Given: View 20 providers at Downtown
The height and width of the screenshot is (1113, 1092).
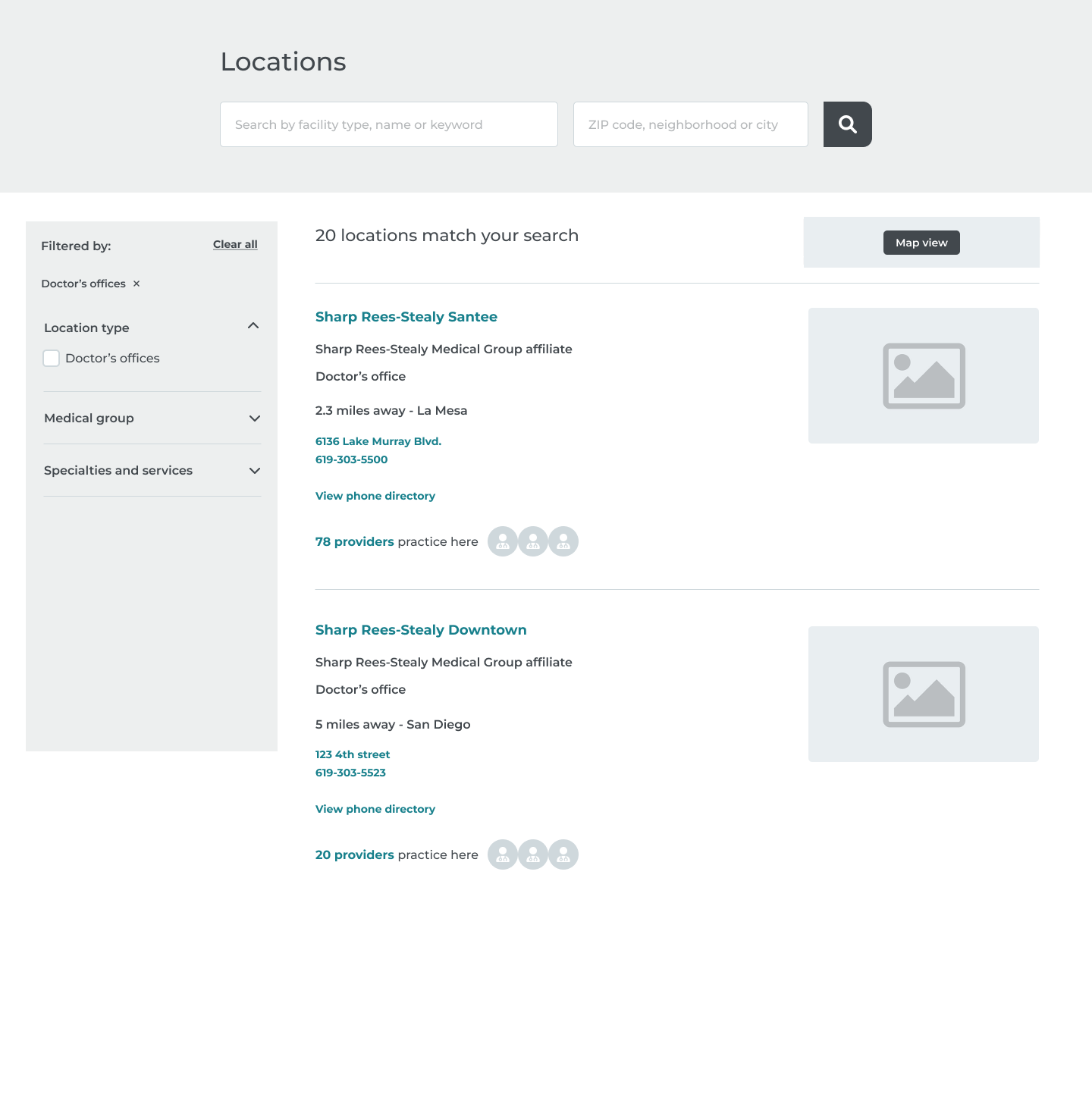Looking at the screenshot, I should point(355,854).
